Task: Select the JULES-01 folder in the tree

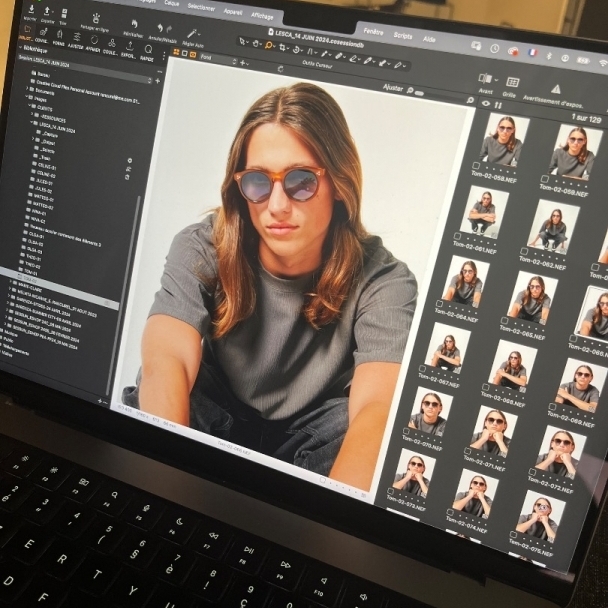Action: click(41, 184)
